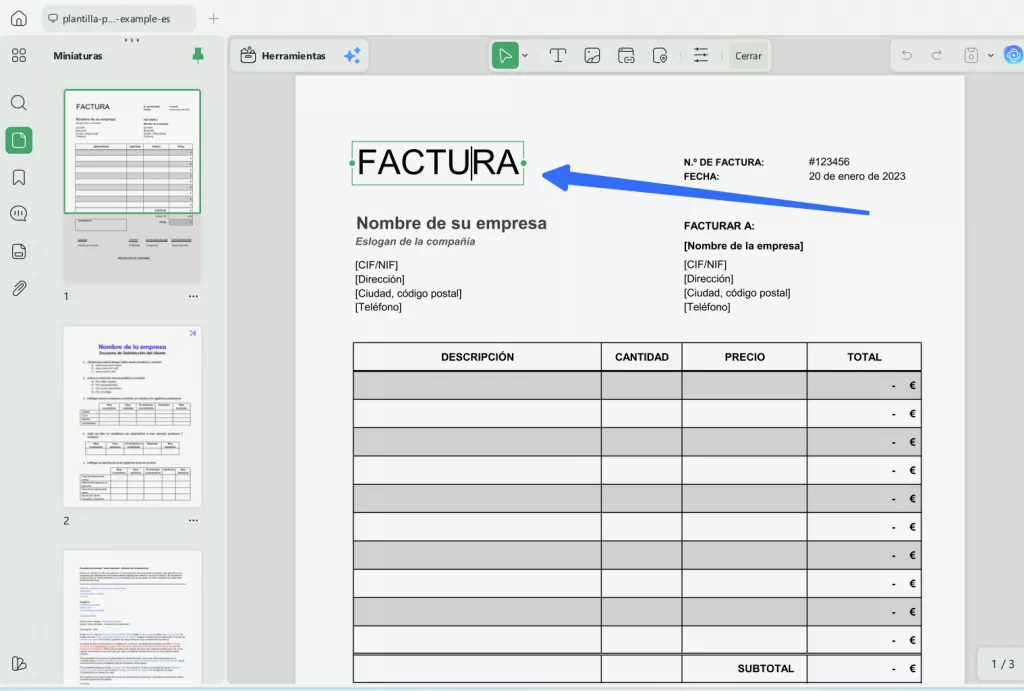The image size is (1024, 691).
Task: Select page 1 thumbnail
Action: [x=132, y=185]
